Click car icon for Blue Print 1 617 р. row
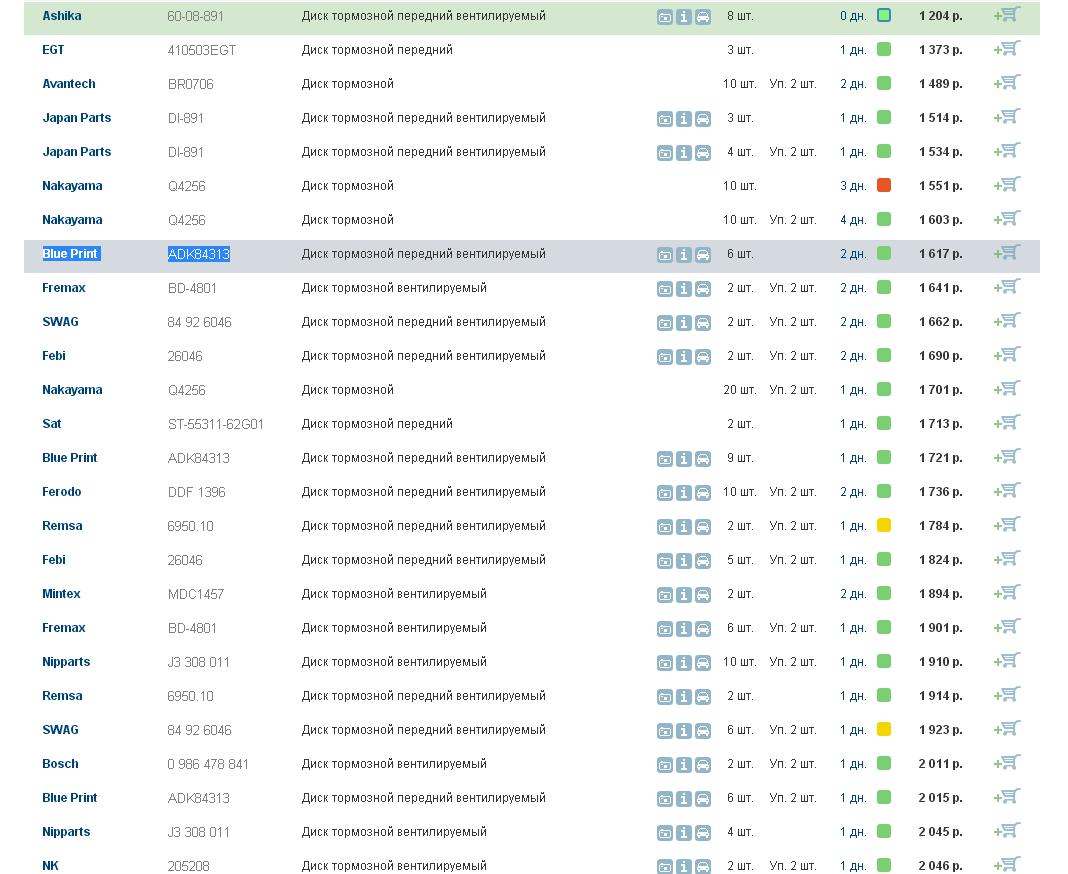Viewport: 1068px width, 874px height. (703, 255)
